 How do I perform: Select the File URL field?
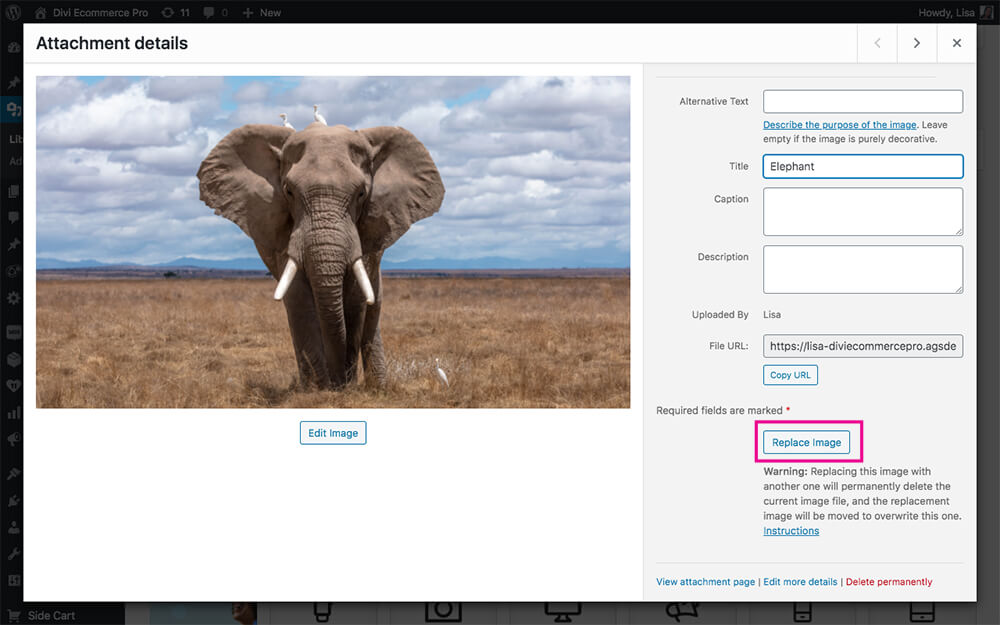(x=863, y=346)
